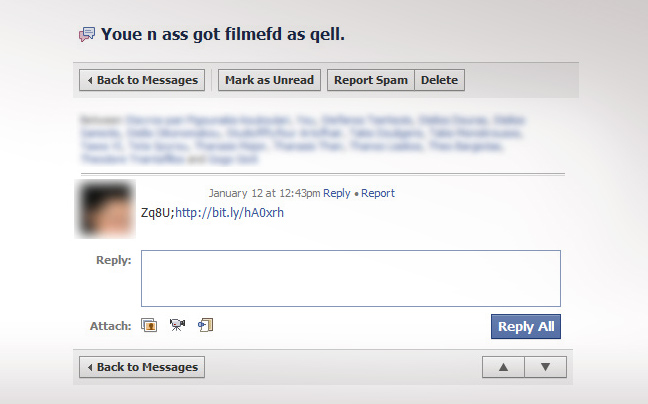648x404 pixels.
Task: Click the blurred recipients name list
Action: [x=303, y=140]
